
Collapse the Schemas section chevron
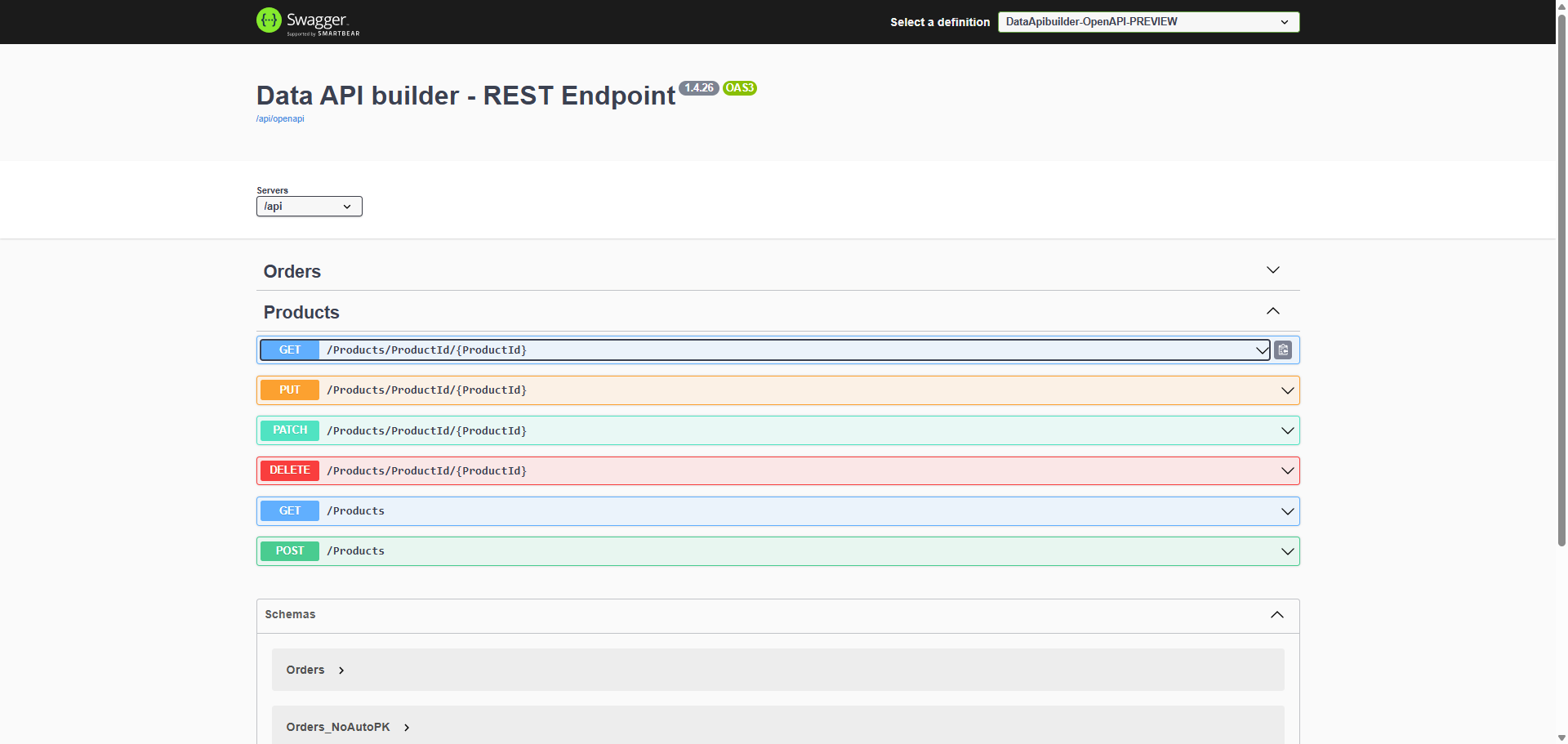[1277, 615]
